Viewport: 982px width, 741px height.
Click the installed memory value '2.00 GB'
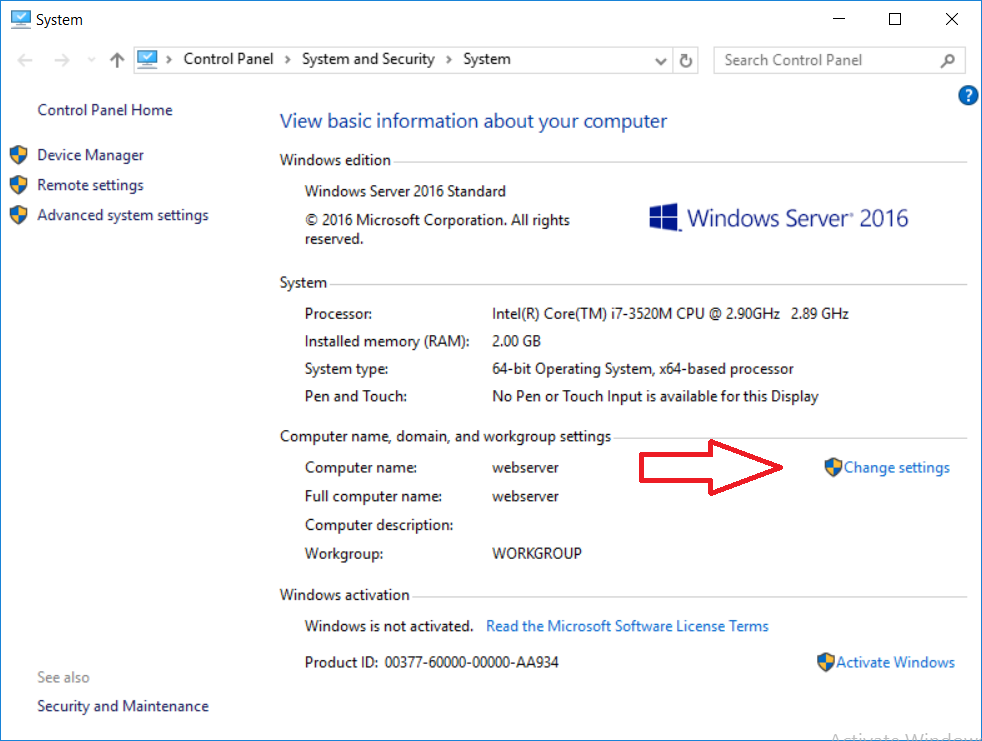tap(516, 341)
